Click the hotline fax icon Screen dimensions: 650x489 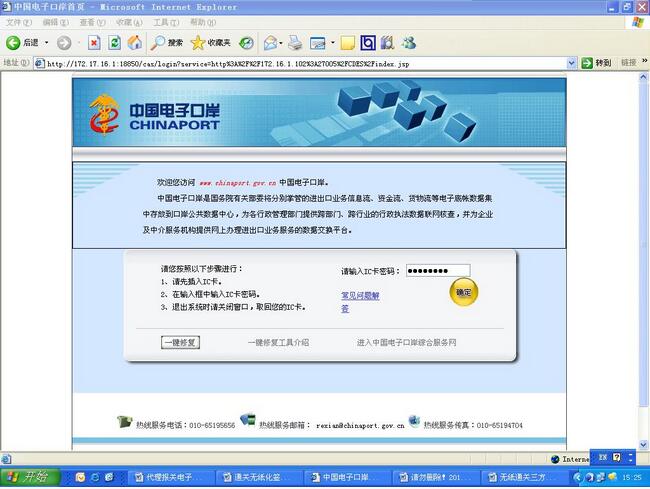click(414, 421)
